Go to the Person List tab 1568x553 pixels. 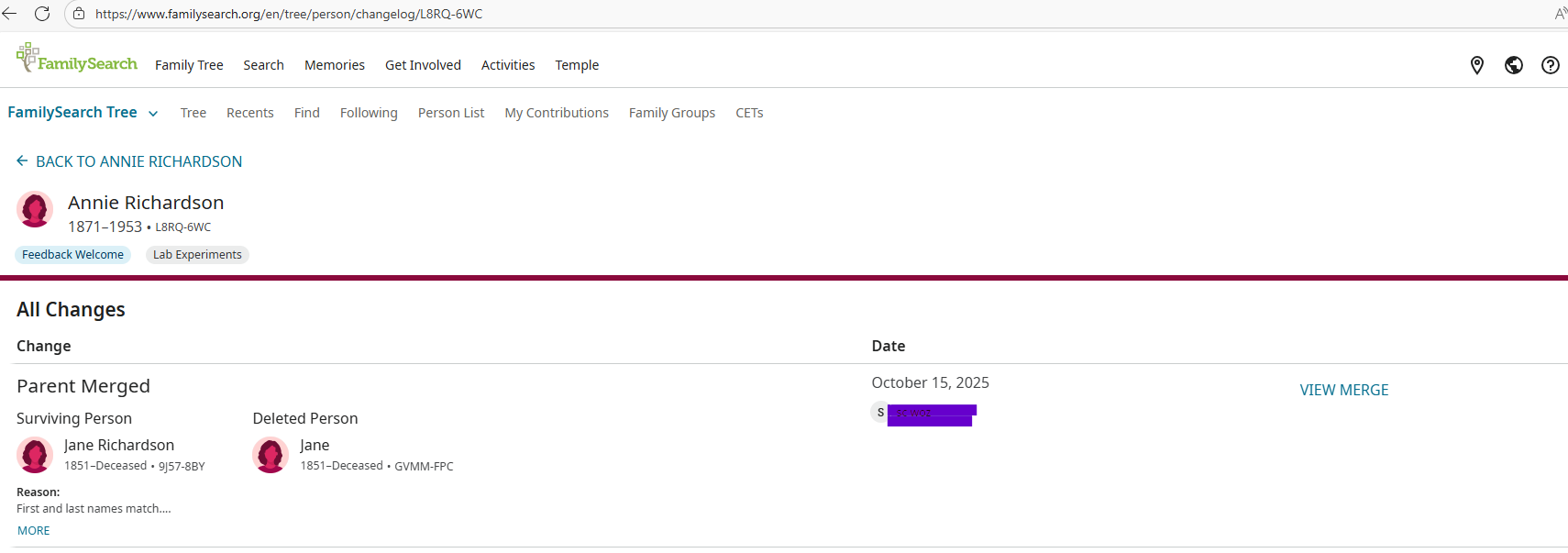tap(450, 113)
